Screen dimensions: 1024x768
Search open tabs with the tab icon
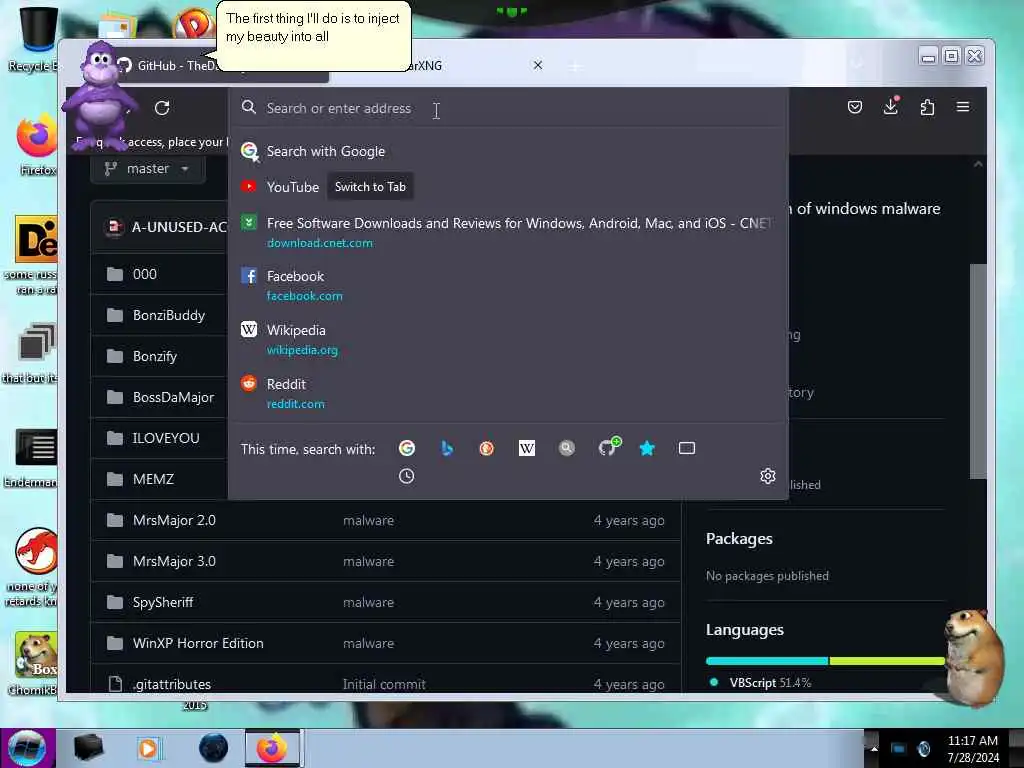coord(686,448)
